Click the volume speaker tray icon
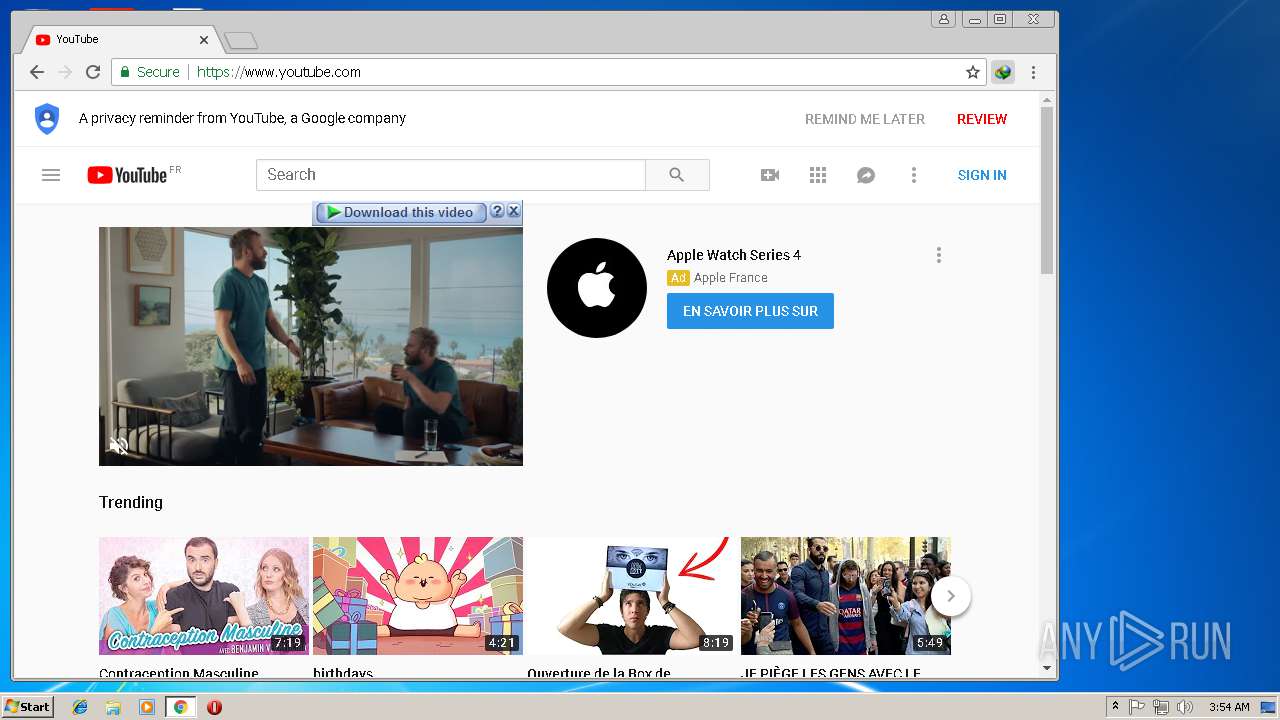The image size is (1280, 720). tap(1185, 707)
